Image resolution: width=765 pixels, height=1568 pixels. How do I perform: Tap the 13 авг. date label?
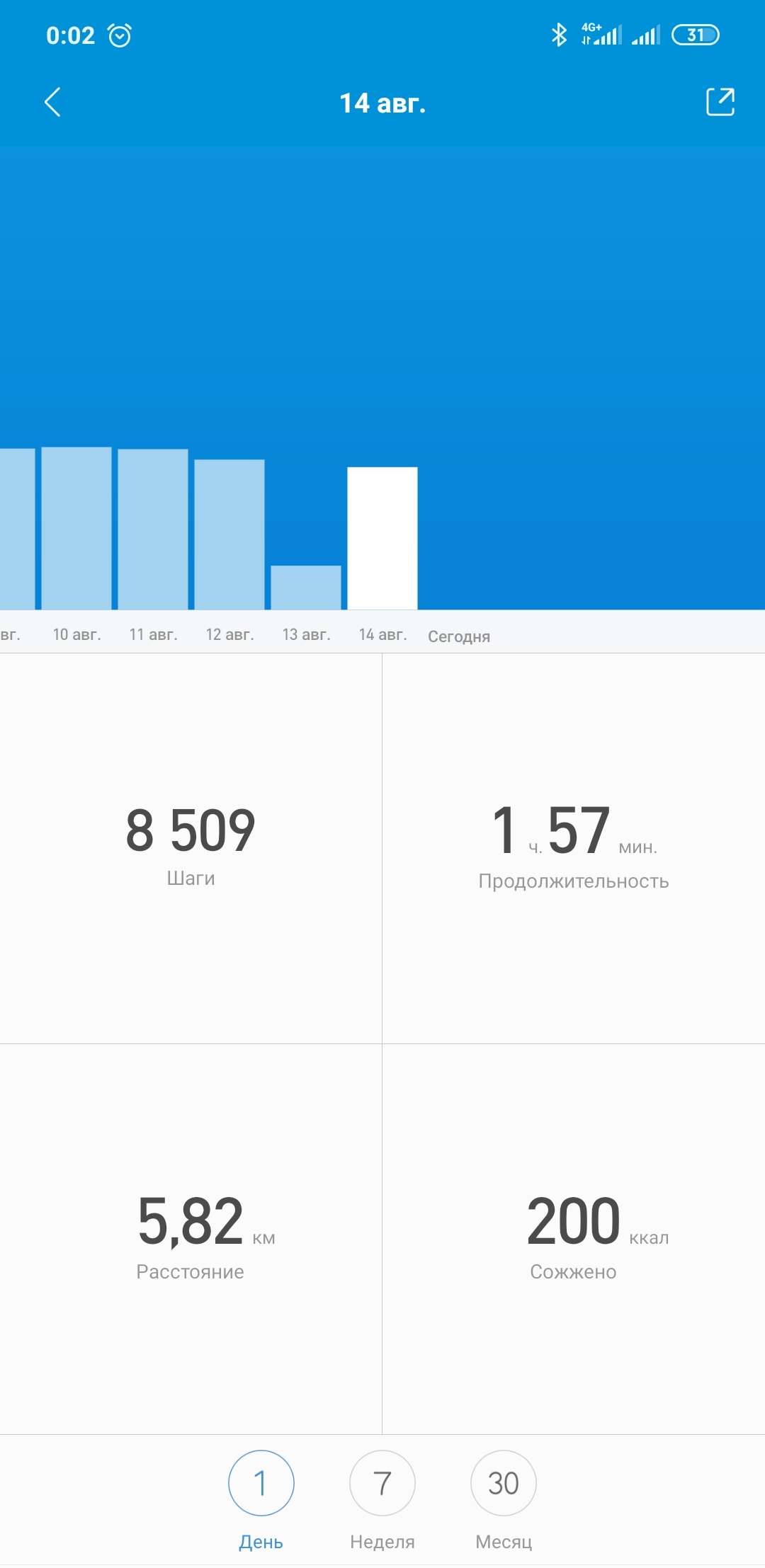[306, 634]
